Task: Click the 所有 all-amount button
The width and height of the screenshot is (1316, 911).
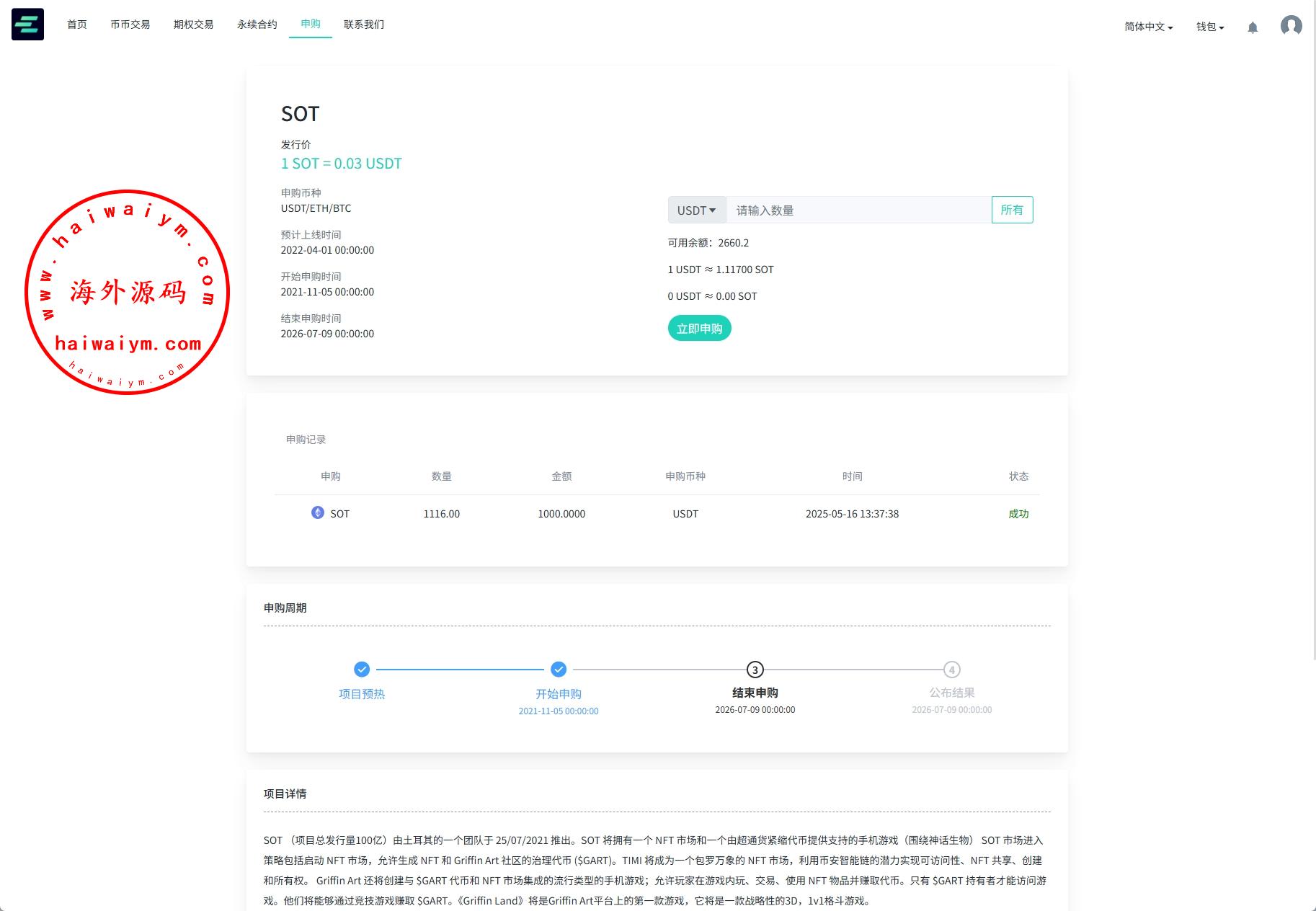Action: click(x=1012, y=210)
